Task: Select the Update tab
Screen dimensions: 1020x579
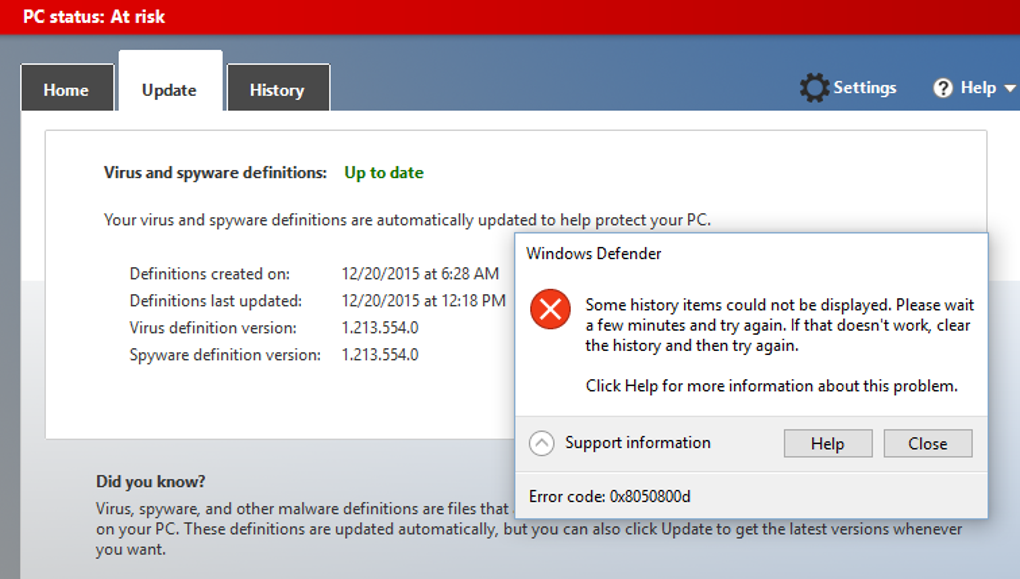Action: (169, 90)
